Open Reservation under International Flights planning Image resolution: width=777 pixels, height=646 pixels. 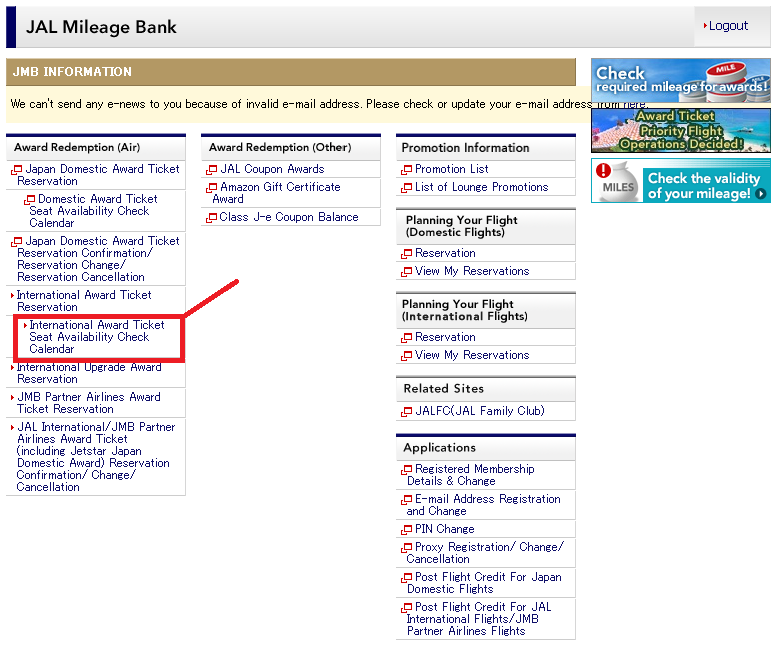[445, 337]
